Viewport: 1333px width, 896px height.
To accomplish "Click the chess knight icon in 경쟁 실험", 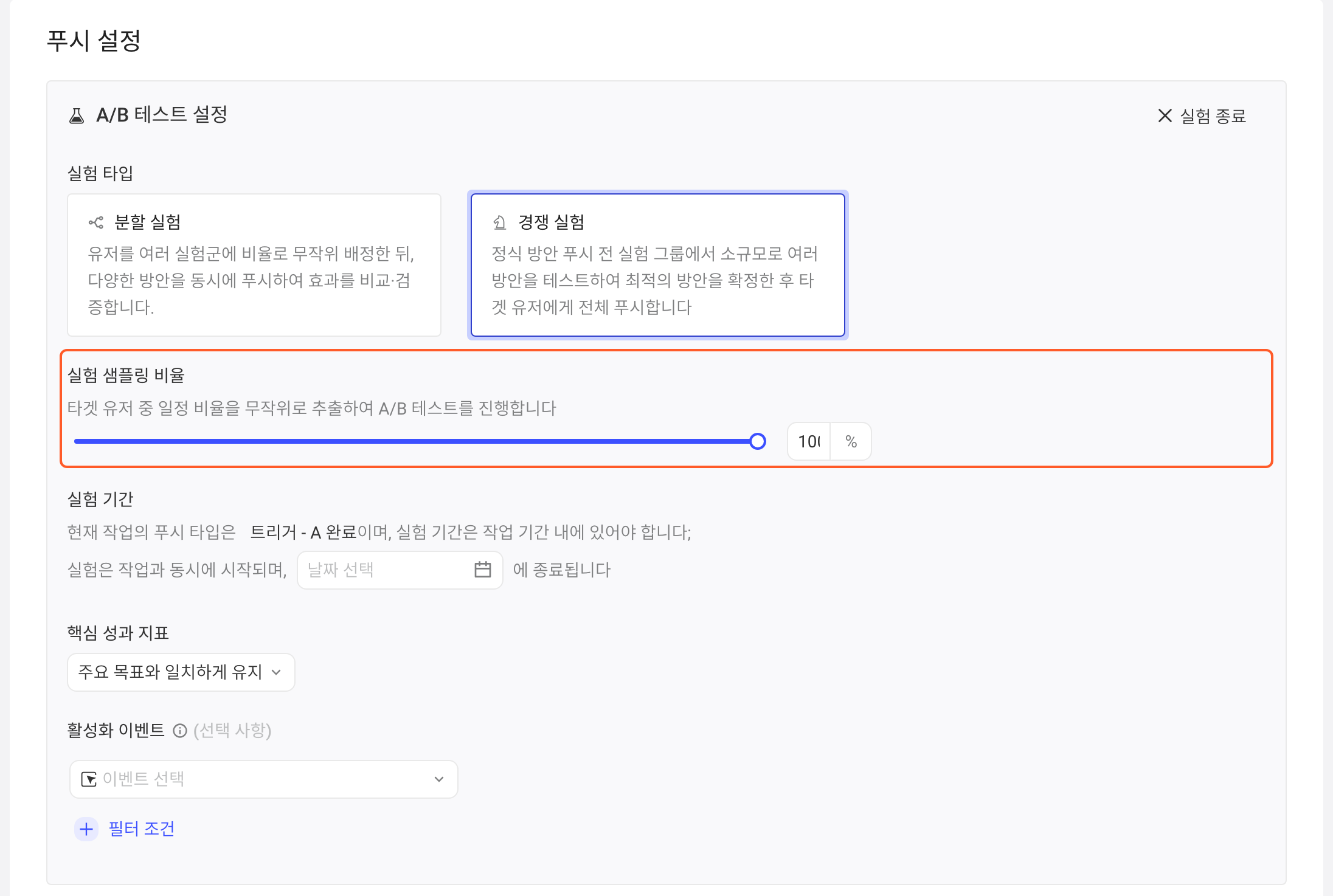I will (499, 222).
